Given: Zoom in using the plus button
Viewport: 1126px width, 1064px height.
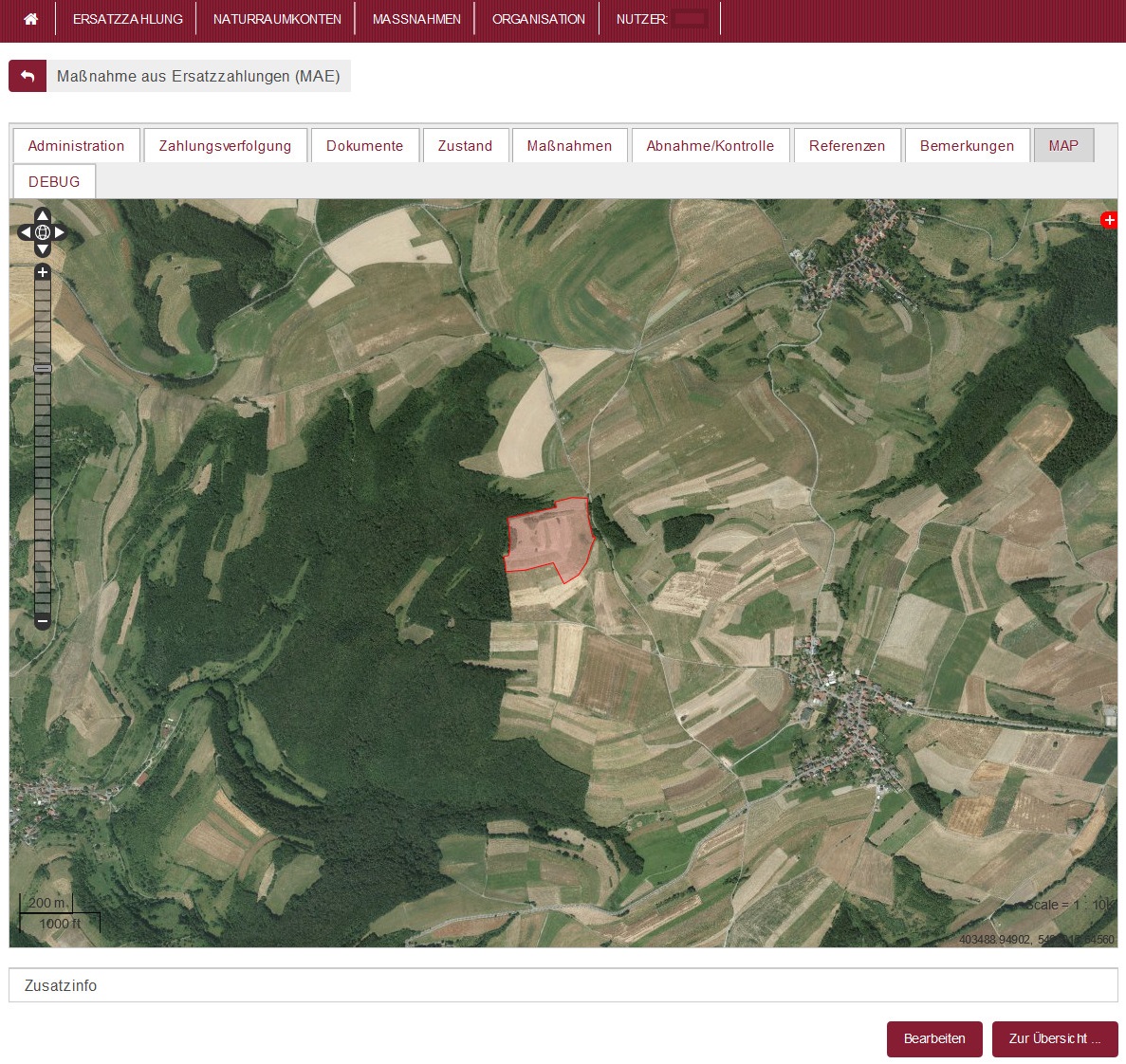Looking at the screenshot, I should [x=43, y=272].
